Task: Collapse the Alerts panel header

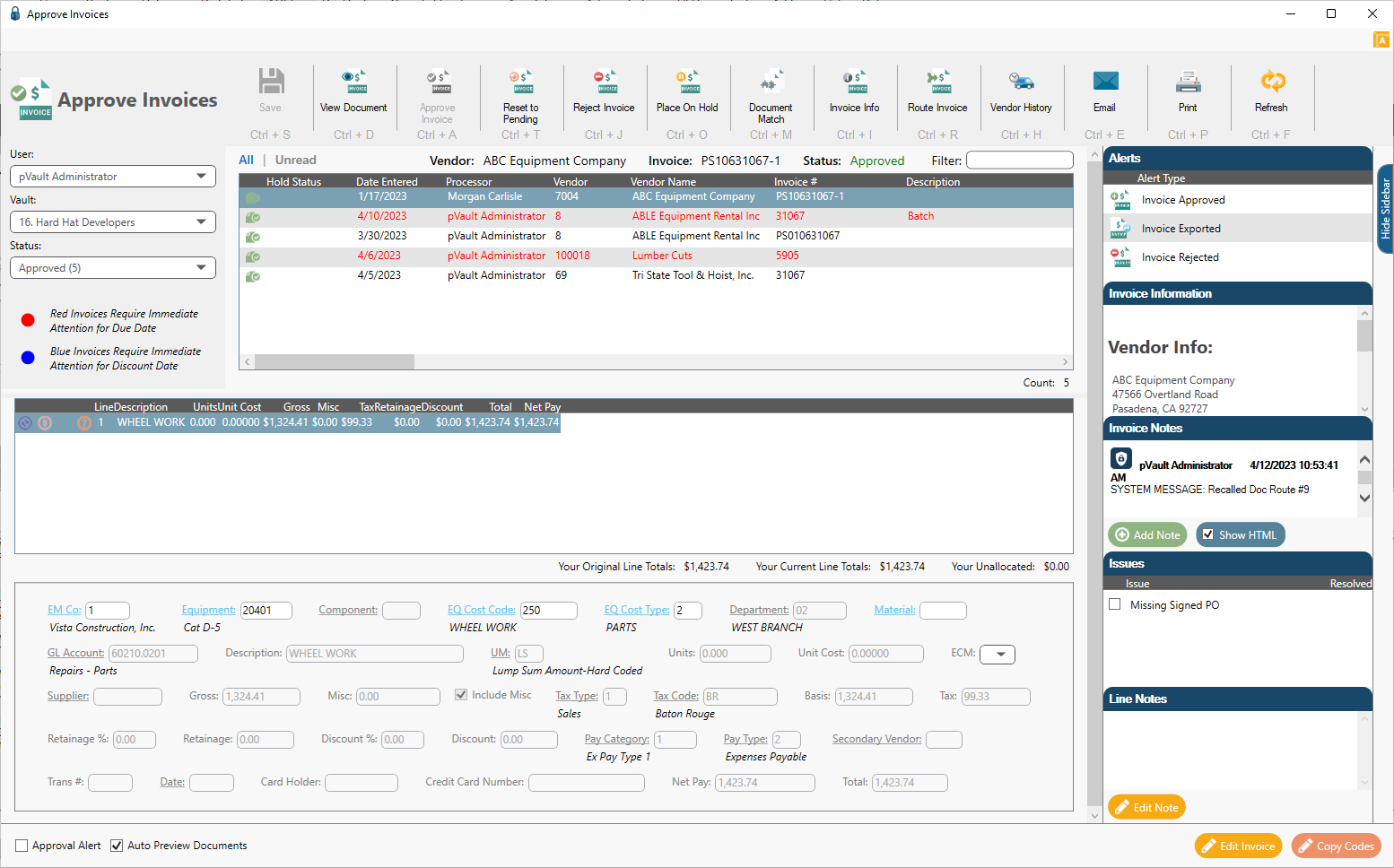Action: click(x=1238, y=158)
